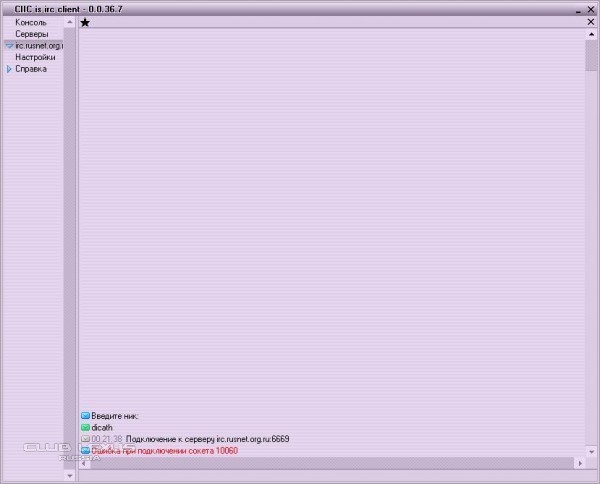This screenshot has height=484, width=600.
Task: Click the blue icon beside the red socket error
Action: click(x=85, y=451)
